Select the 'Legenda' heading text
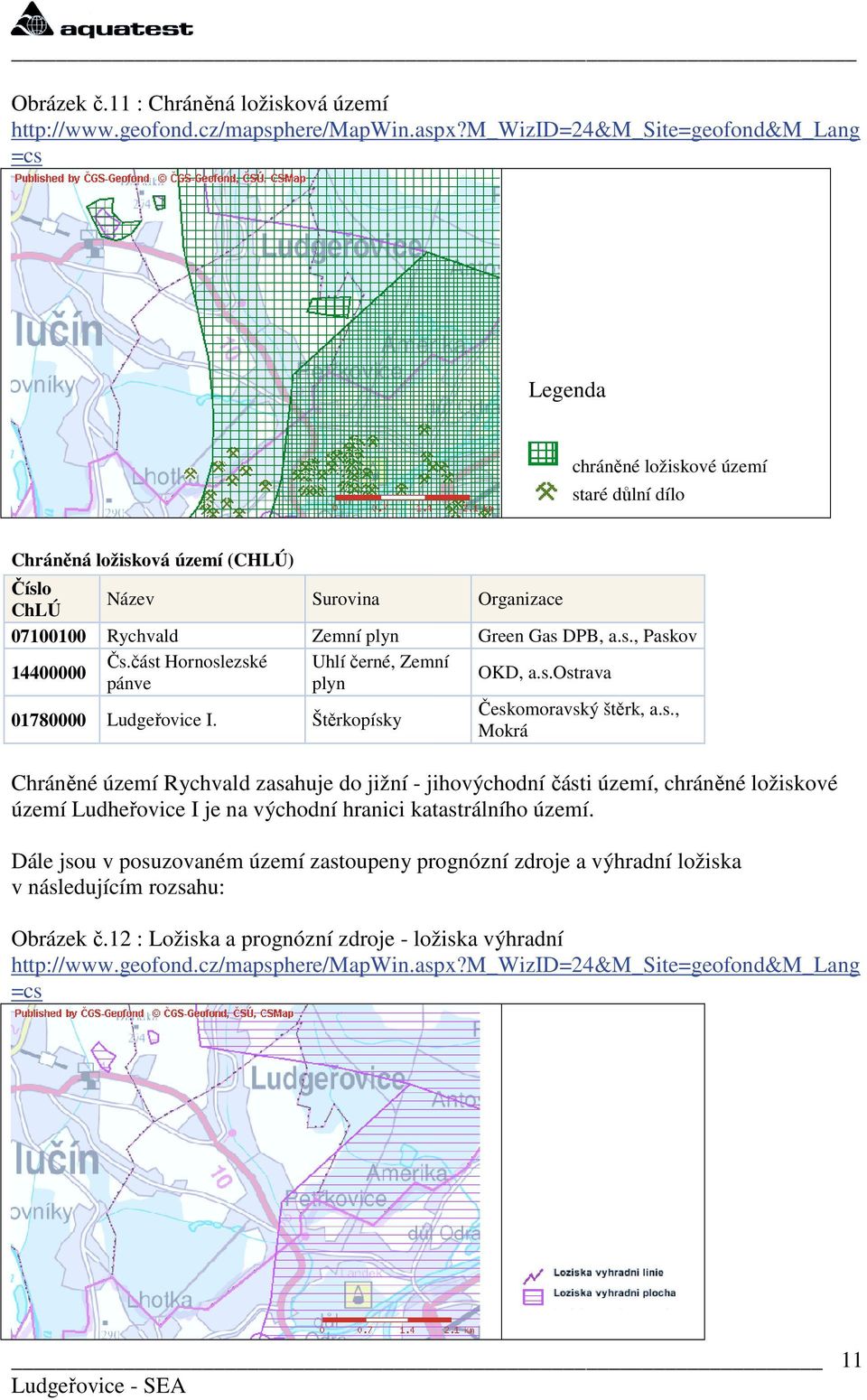 [x=566, y=390]
